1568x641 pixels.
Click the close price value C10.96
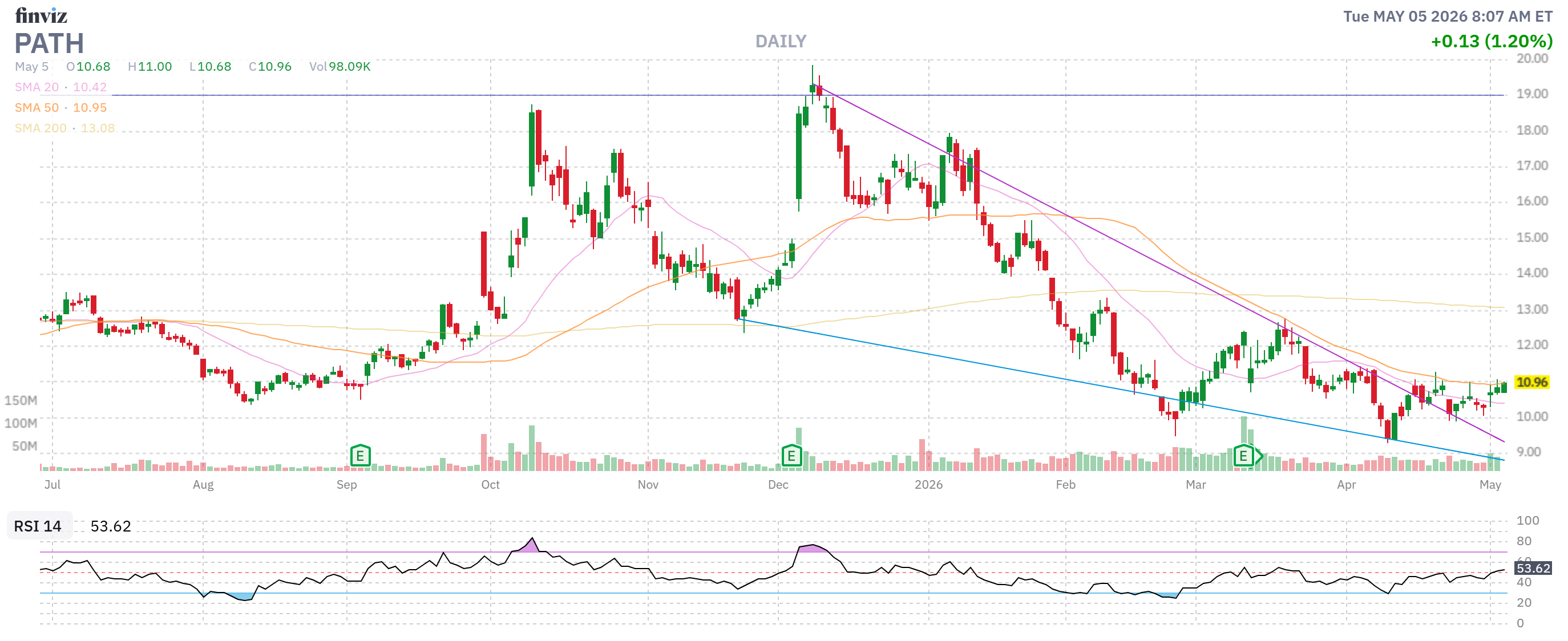tap(270, 66)
